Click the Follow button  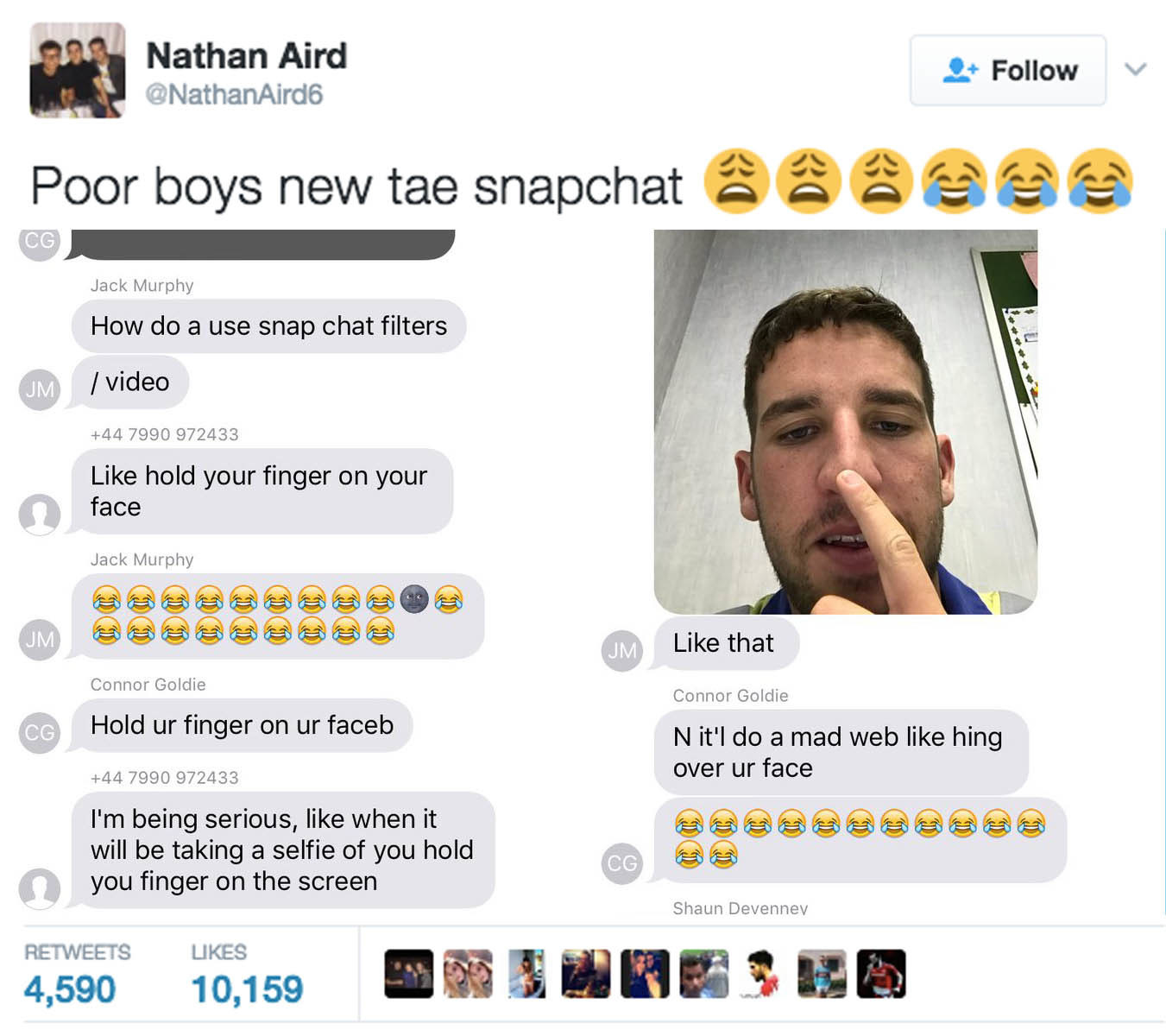pos(1007,70)
